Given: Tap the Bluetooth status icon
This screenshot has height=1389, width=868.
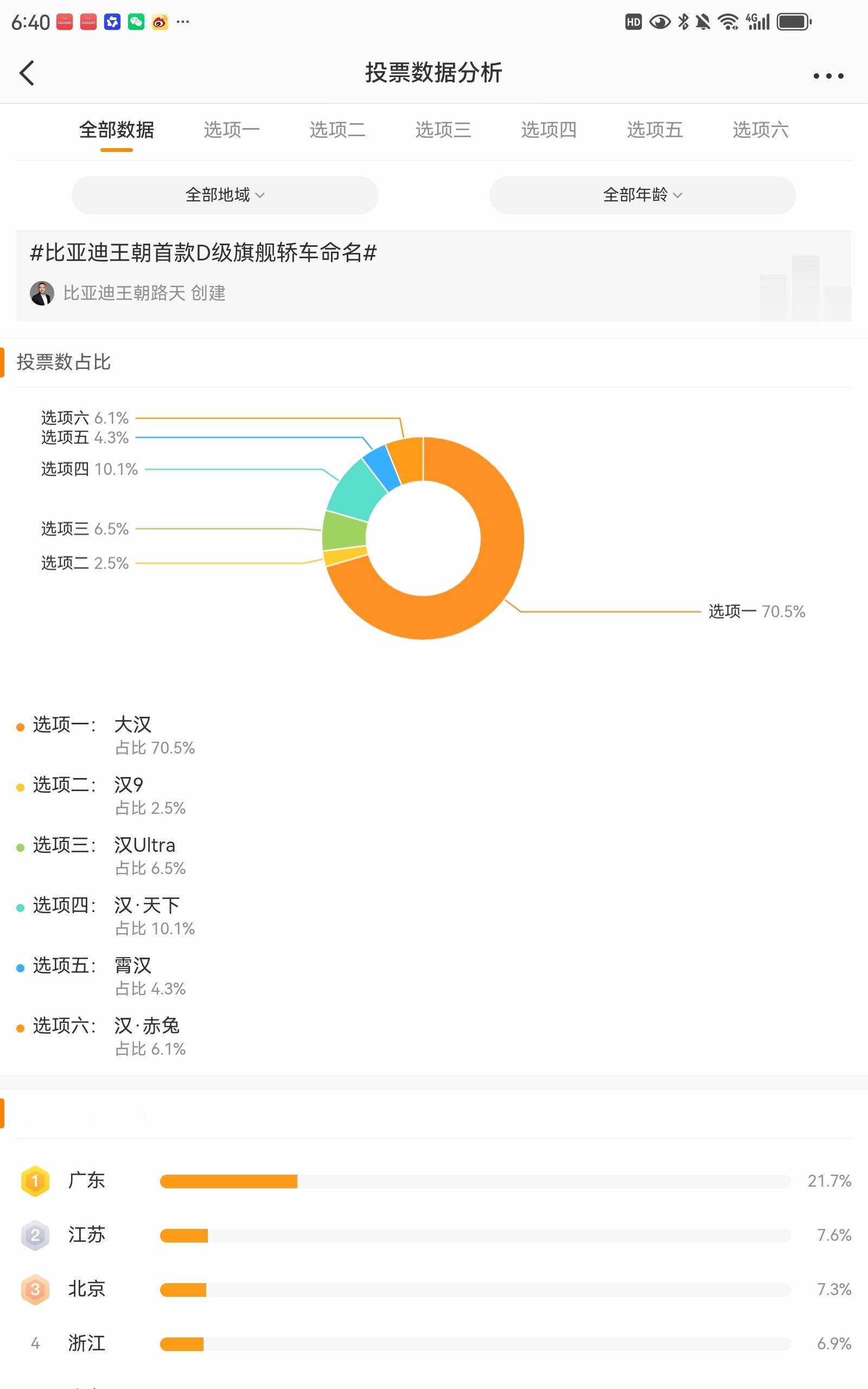Looking at the screenshot, I should 683,22.
